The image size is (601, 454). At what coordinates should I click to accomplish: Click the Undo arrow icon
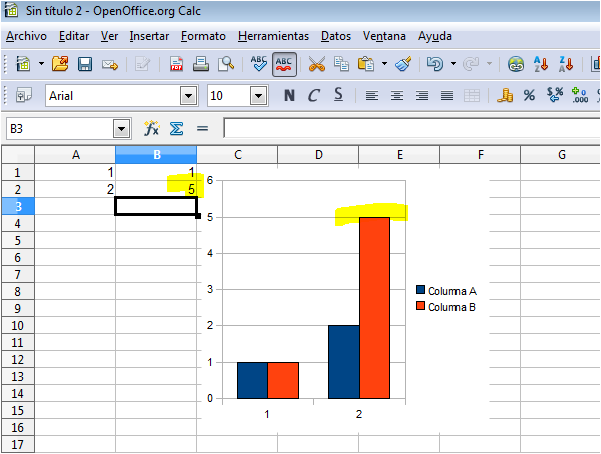(x=435, y=64)
